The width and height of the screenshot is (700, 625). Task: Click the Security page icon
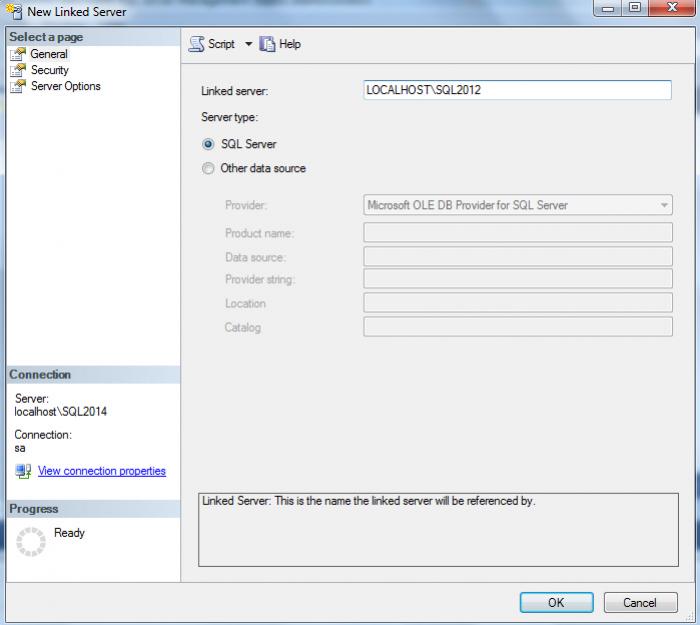18,70
